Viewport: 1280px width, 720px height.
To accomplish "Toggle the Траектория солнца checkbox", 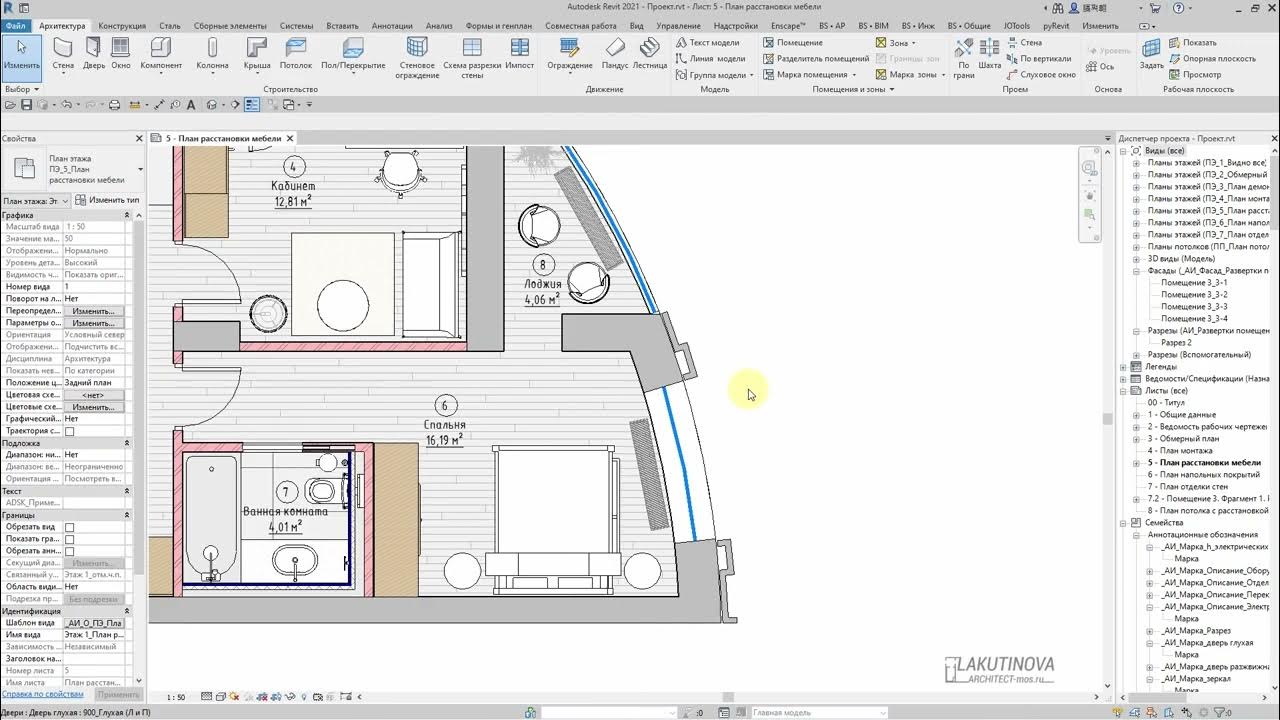I will [x=69, y=431].
